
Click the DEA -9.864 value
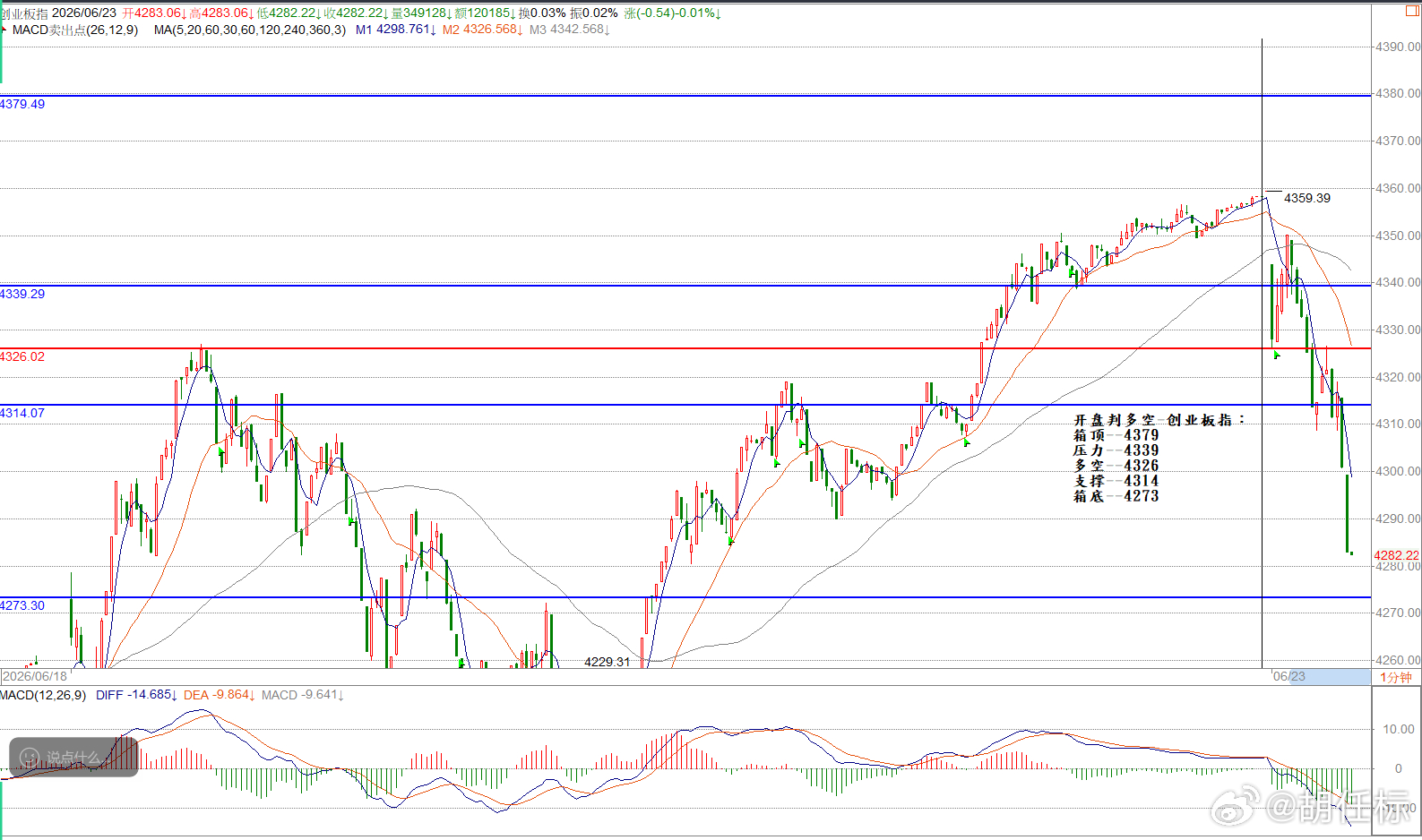(x=220, y=695)
